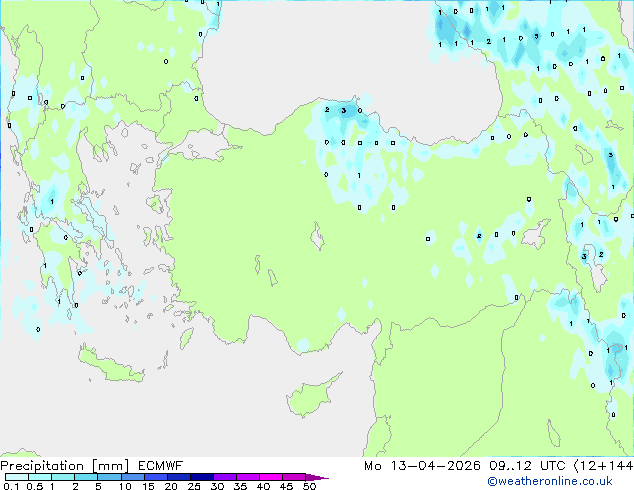The height and width of the screenshot is (490, 634).
Task: Select the legend swatch between 40 and 45
Action: [x=271, y=477]
